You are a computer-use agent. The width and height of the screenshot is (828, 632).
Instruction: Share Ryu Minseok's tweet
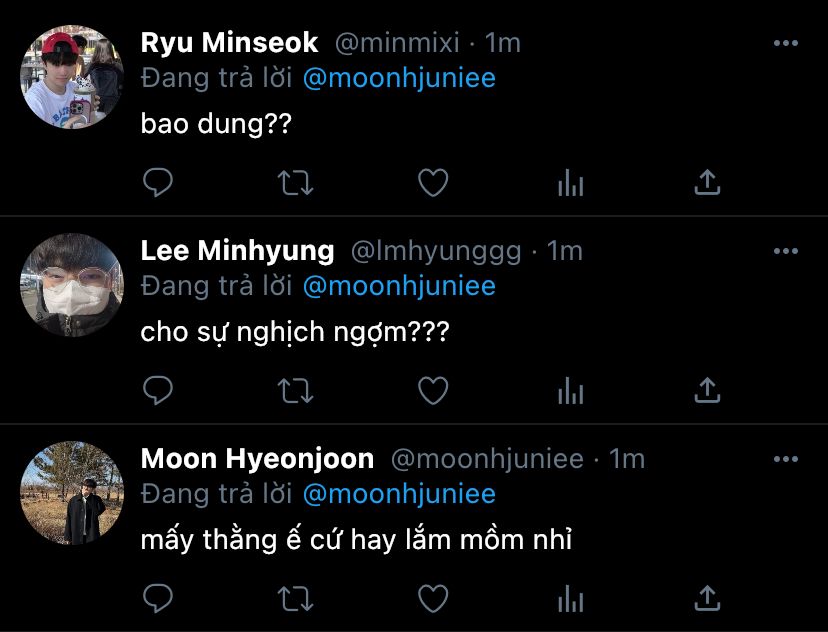tap(707, 182)
